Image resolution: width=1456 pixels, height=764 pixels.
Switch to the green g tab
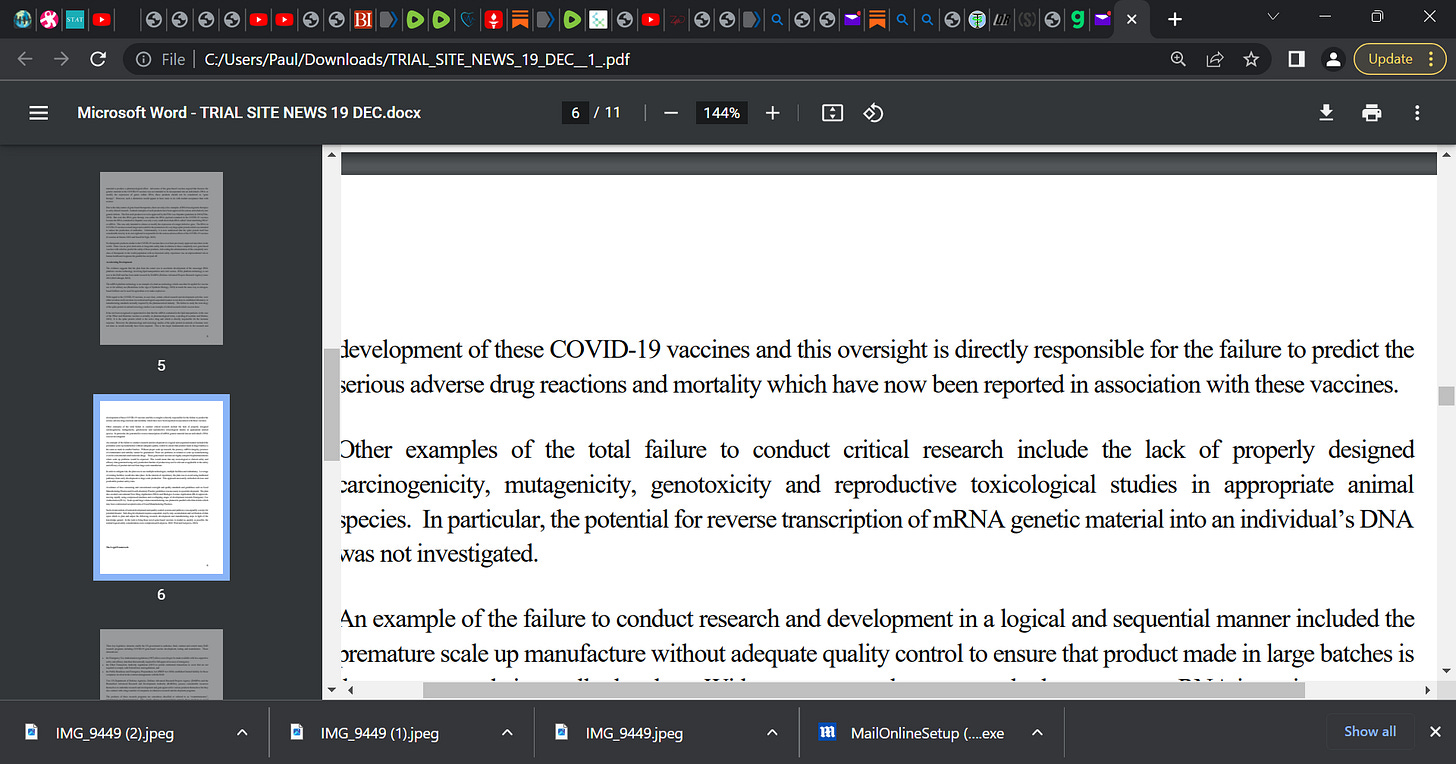[x=1077, y=19]
